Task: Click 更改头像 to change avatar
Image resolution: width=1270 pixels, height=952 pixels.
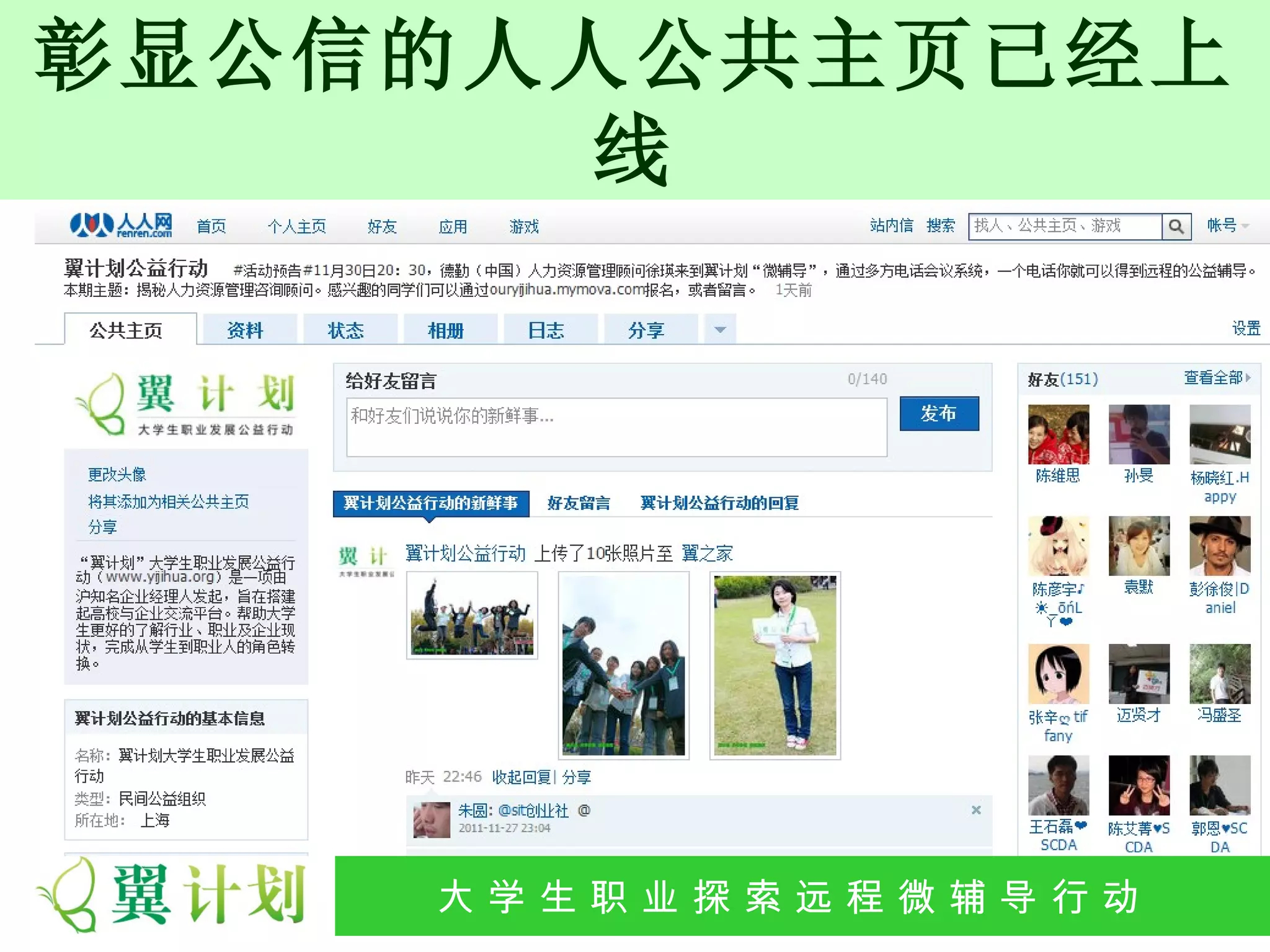Action: click(x=117, y=475)
